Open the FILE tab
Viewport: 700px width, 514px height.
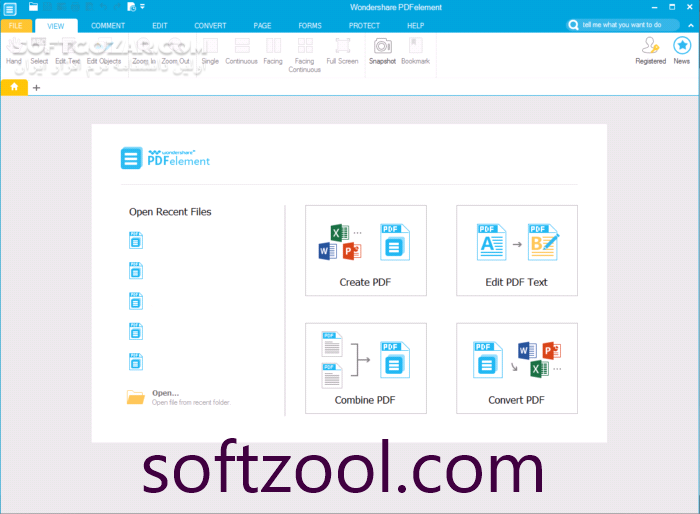16,26
